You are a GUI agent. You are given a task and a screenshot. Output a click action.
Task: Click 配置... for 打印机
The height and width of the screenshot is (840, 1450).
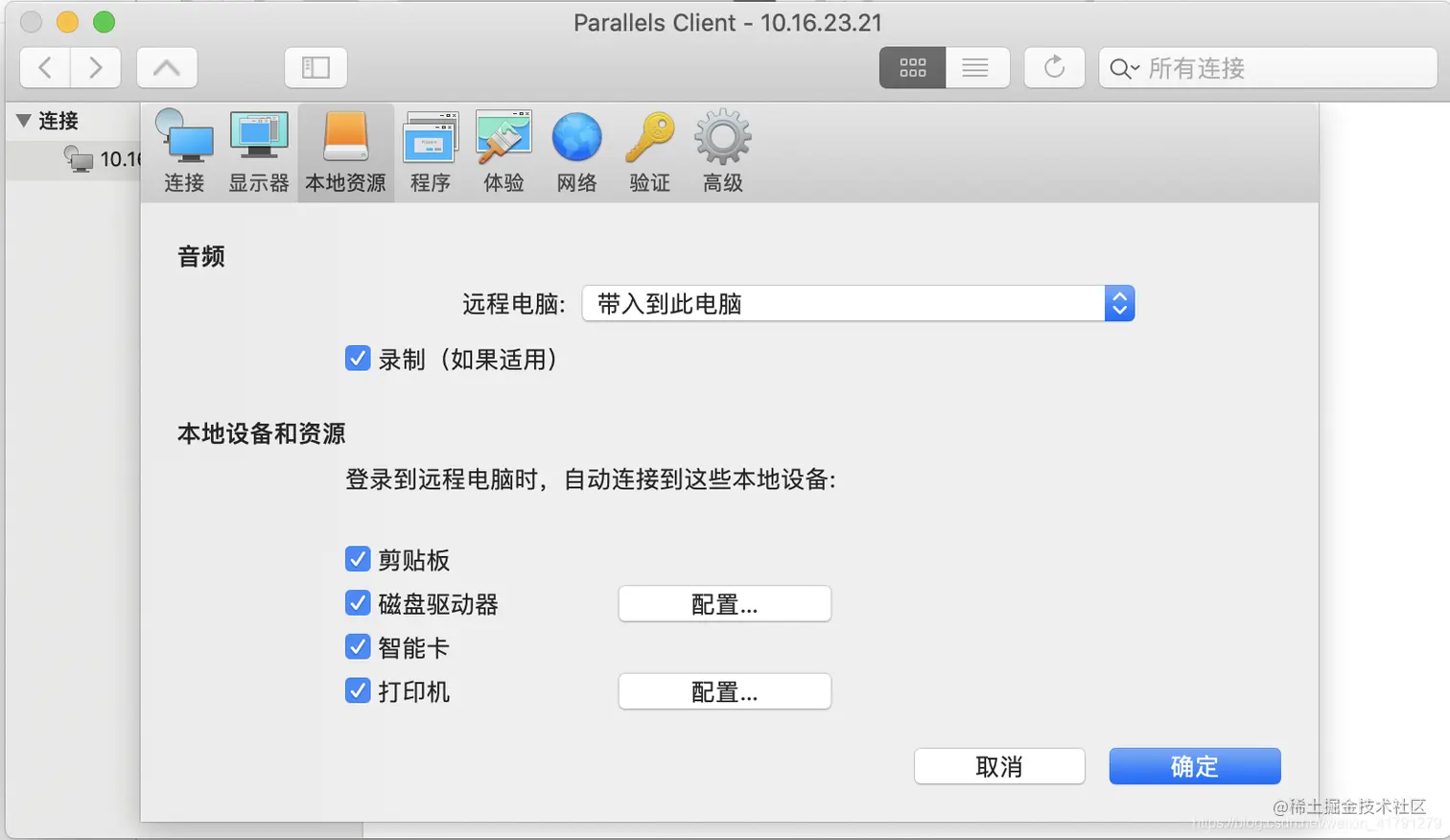click(725, 691)
